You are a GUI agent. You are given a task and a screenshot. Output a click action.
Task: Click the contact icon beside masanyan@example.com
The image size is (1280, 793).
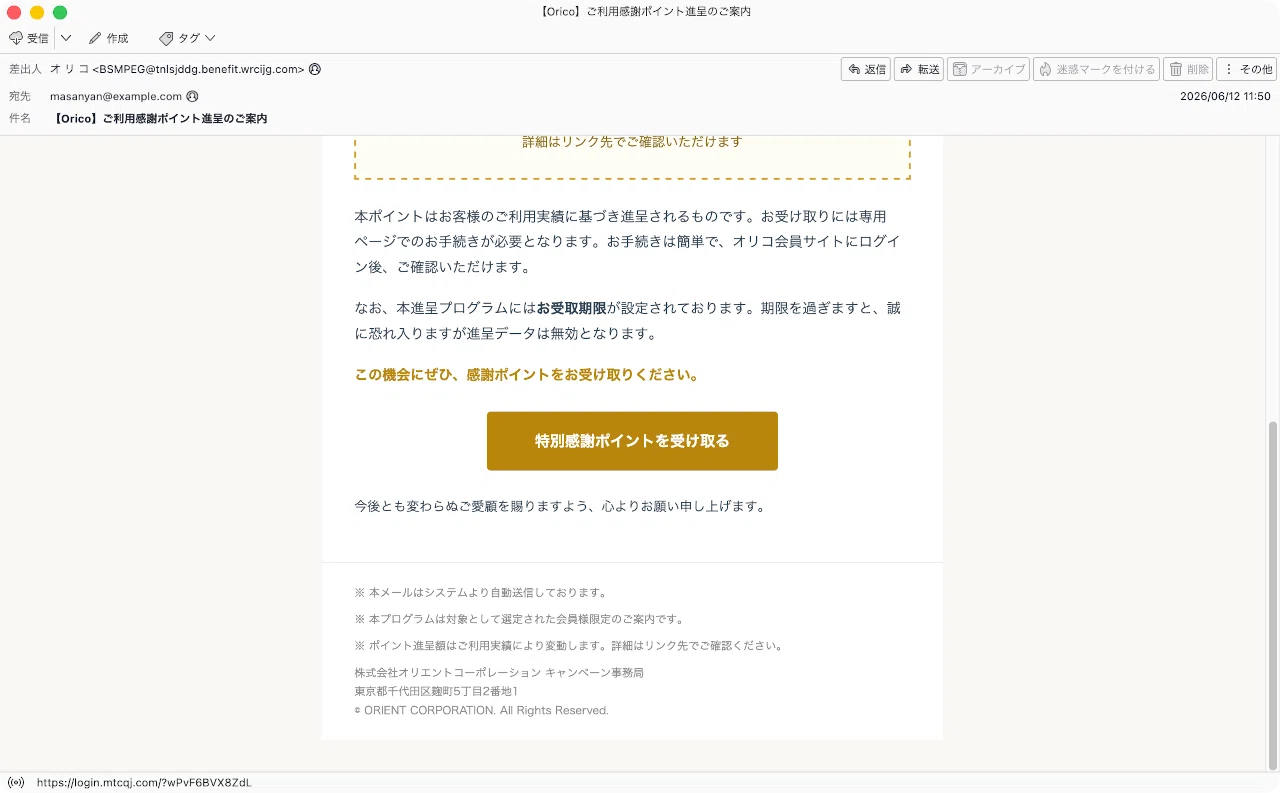tap(192, 96)
